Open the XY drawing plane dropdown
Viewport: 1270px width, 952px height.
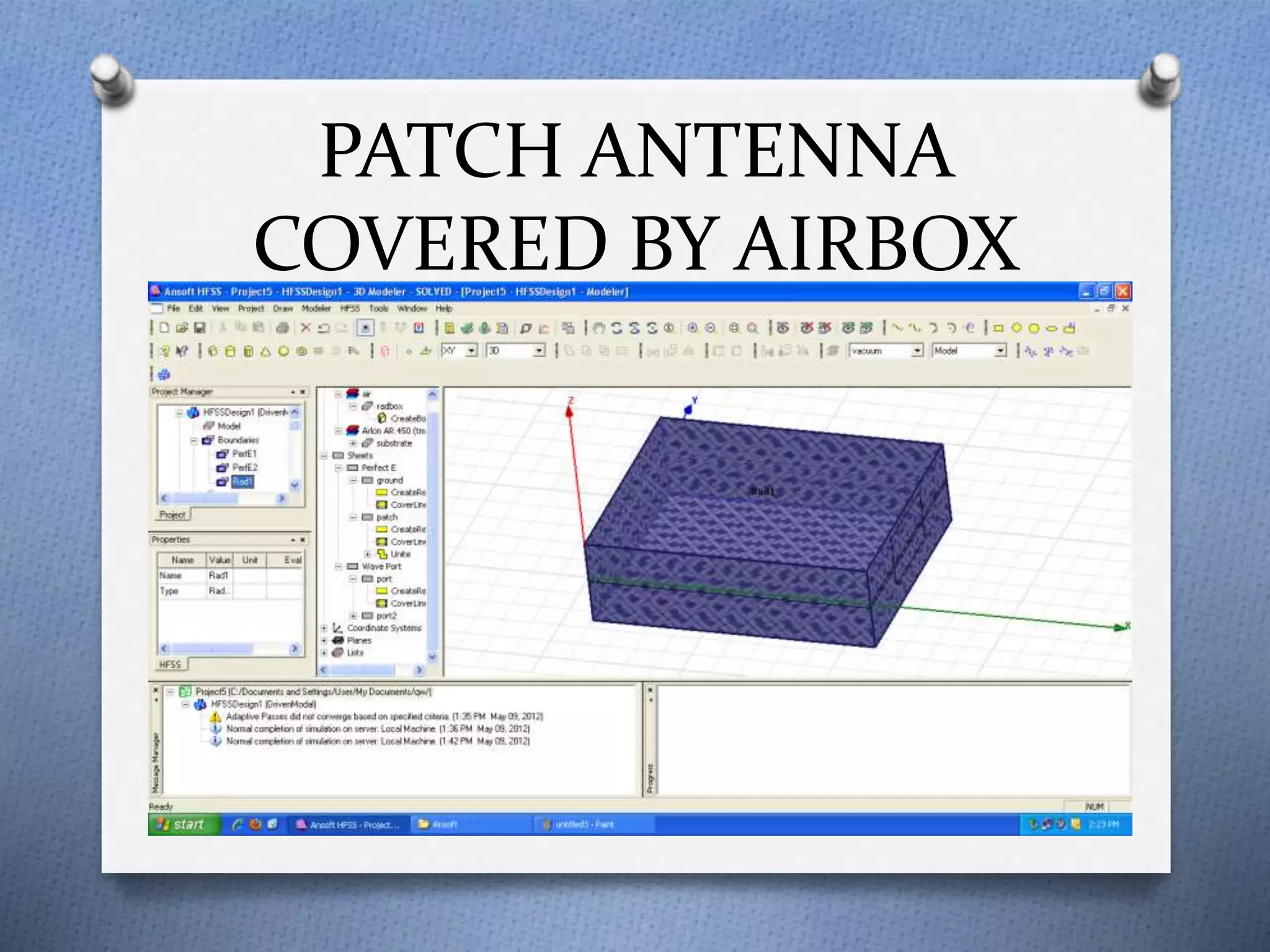pyautogui.click(x=472, y=351)
